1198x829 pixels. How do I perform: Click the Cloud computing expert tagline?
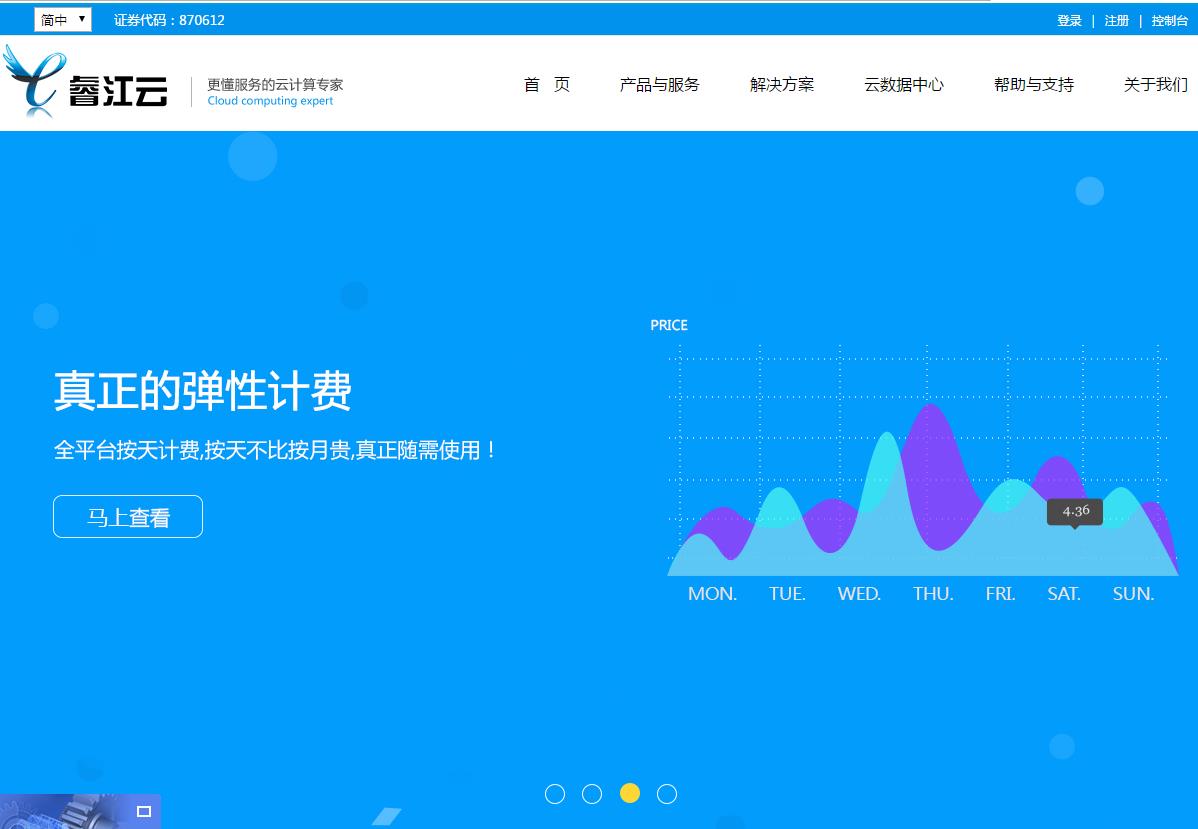[x=270, y=101]
